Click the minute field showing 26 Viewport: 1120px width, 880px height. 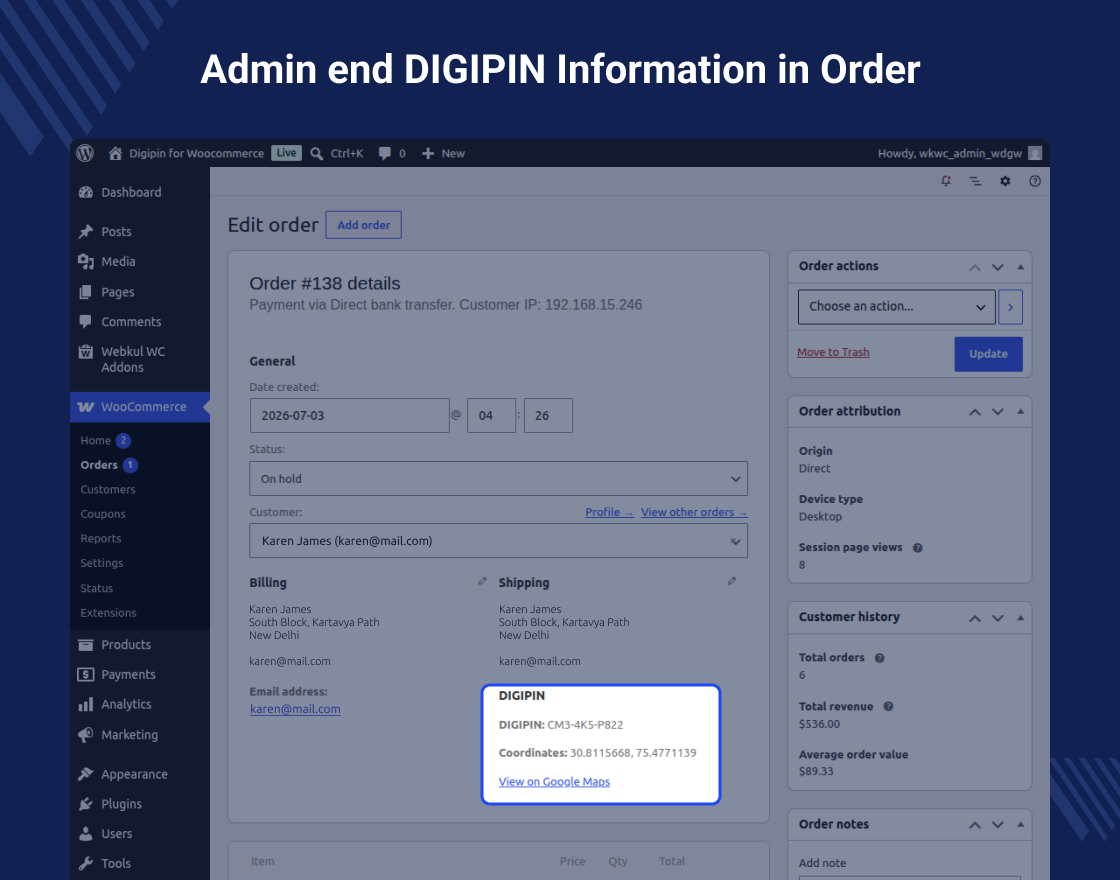(x=549, y=416)
